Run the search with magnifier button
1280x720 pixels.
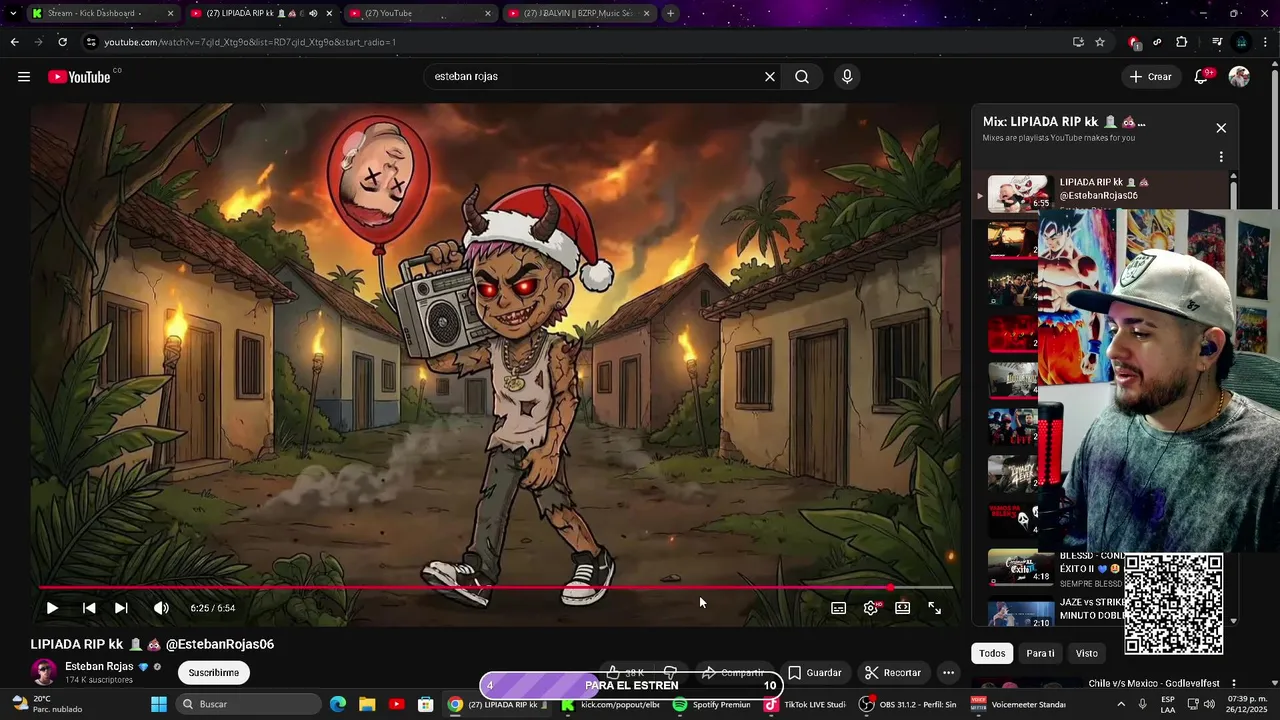click(802, 77)
